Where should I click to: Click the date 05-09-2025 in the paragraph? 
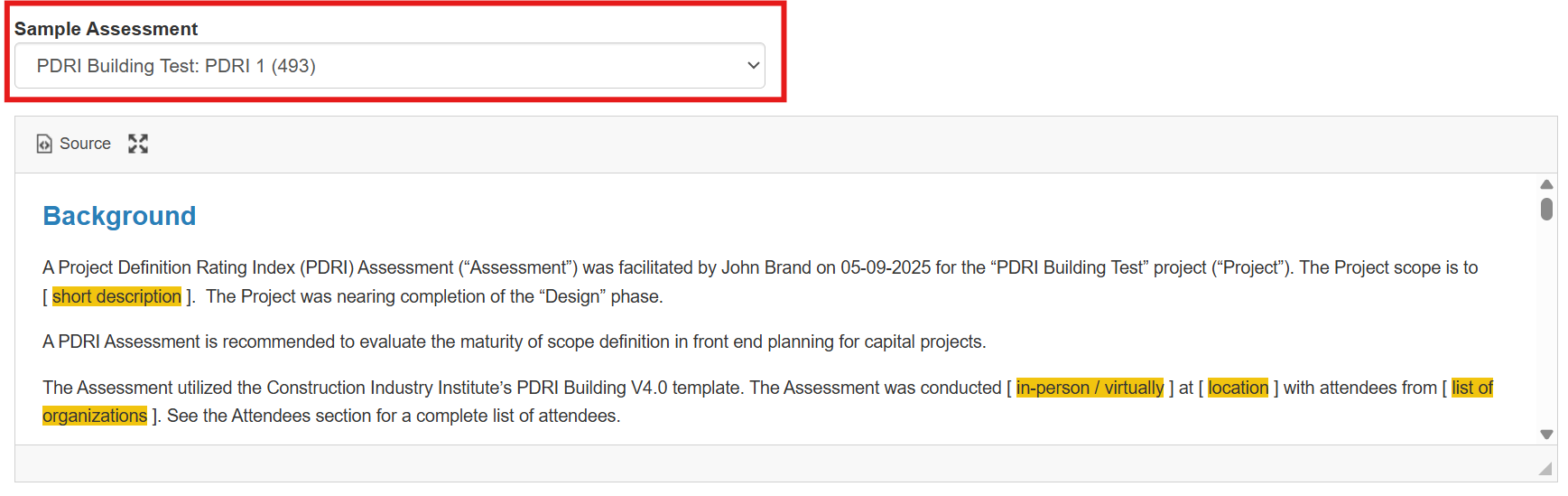click(x=886, y=267)
